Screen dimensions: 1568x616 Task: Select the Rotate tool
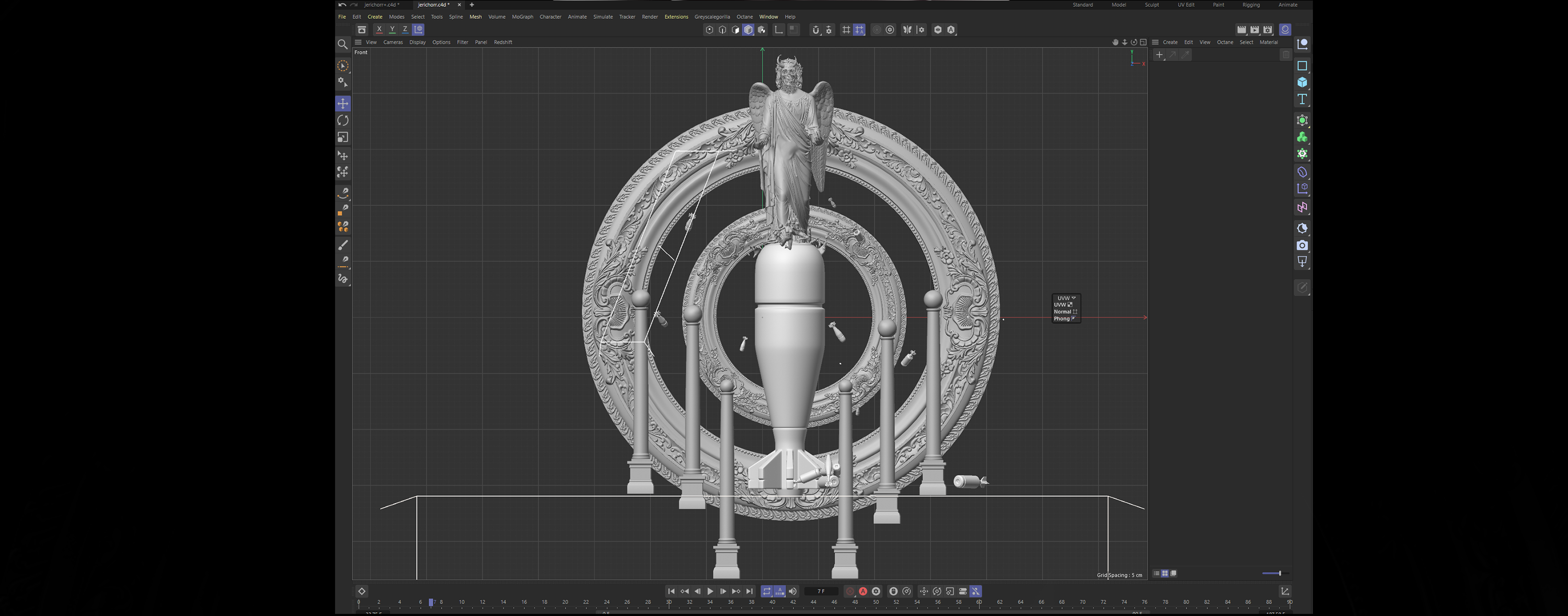(x=343, y=121)
